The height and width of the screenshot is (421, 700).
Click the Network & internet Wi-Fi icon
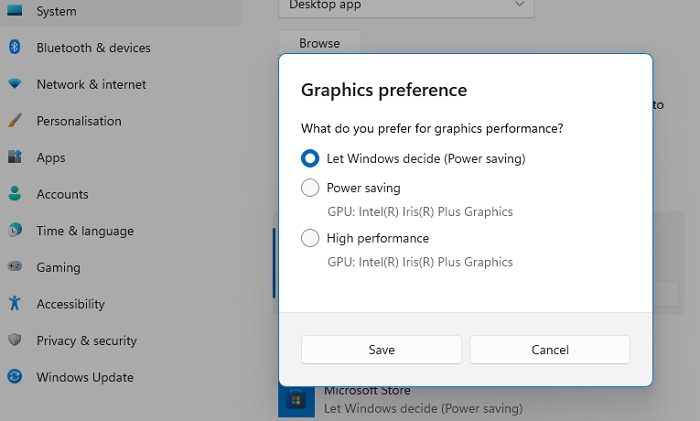coord(15,84)
